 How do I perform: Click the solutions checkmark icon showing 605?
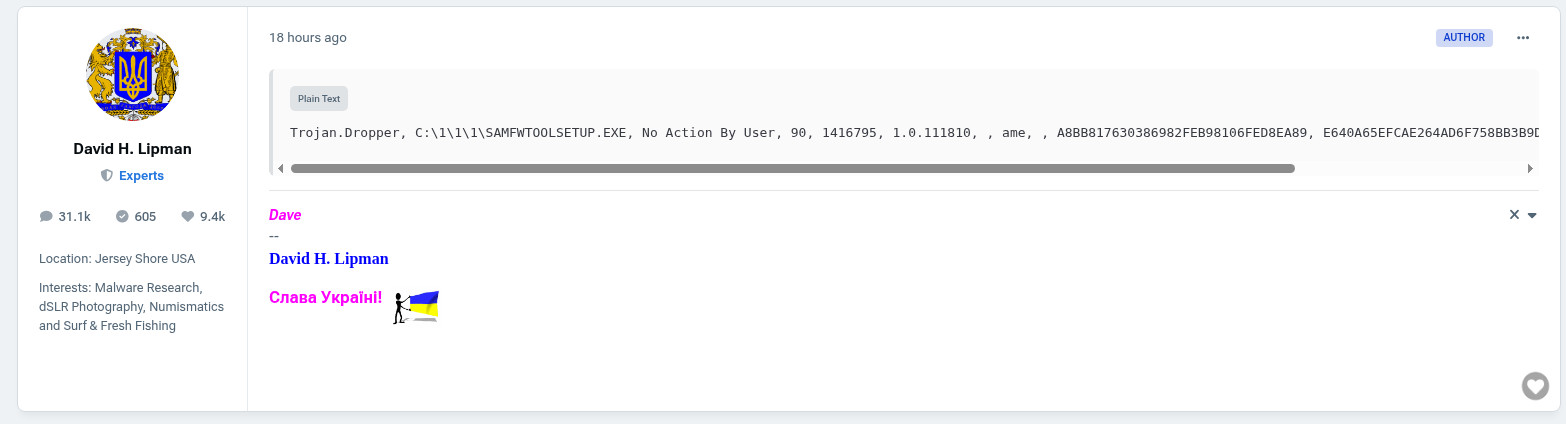pyautogui.click(x=123, y=216)
